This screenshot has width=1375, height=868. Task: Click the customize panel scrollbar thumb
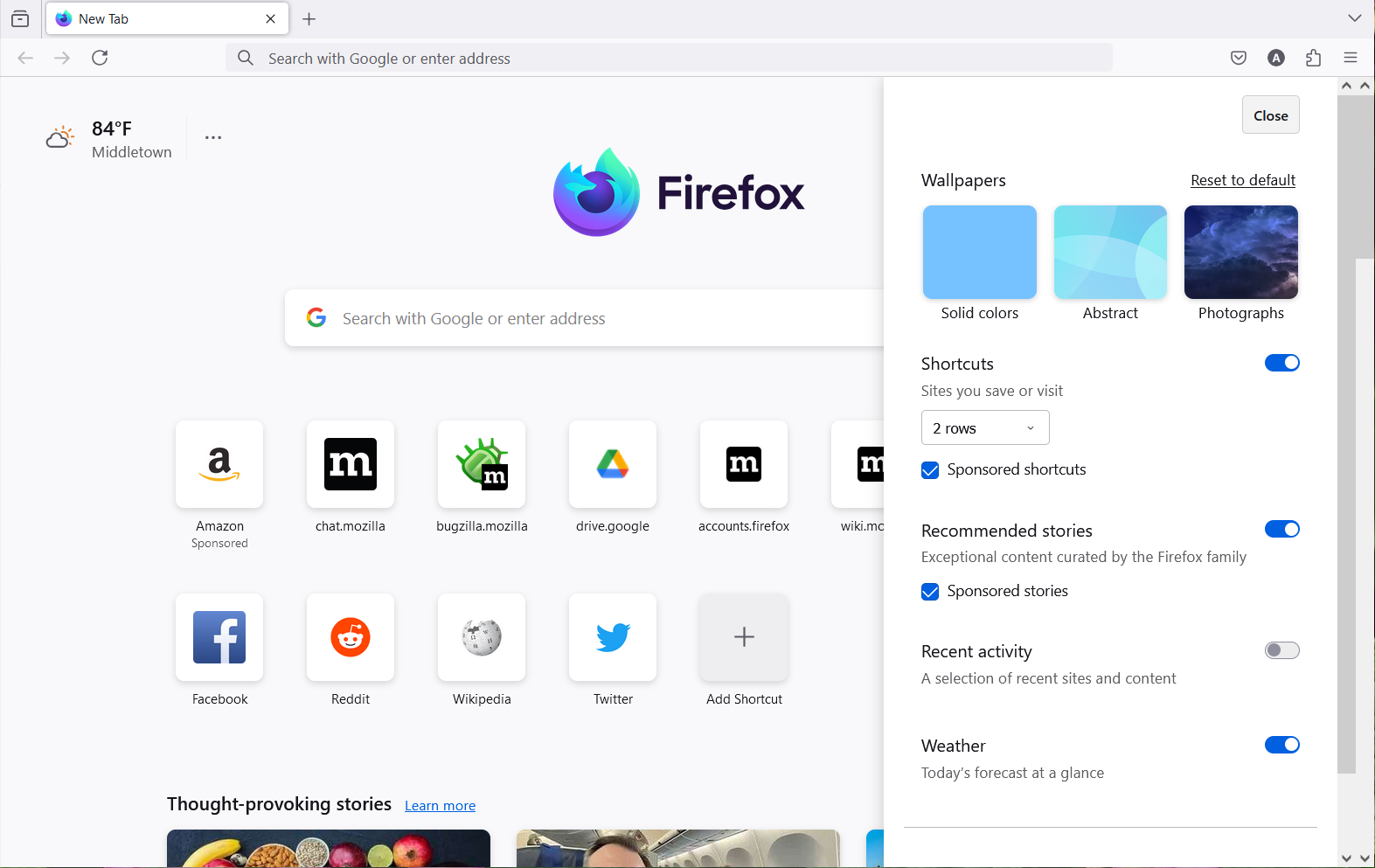tap(1346, 435)
